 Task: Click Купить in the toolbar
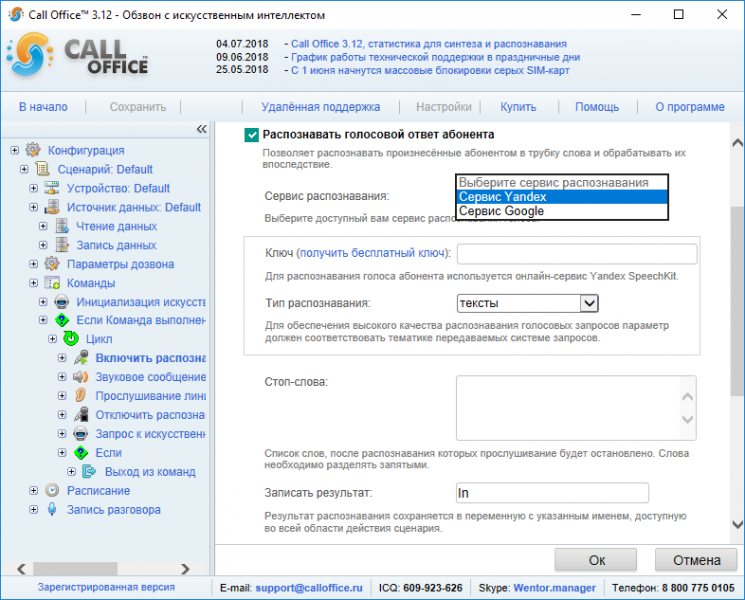tap(518, 107)
